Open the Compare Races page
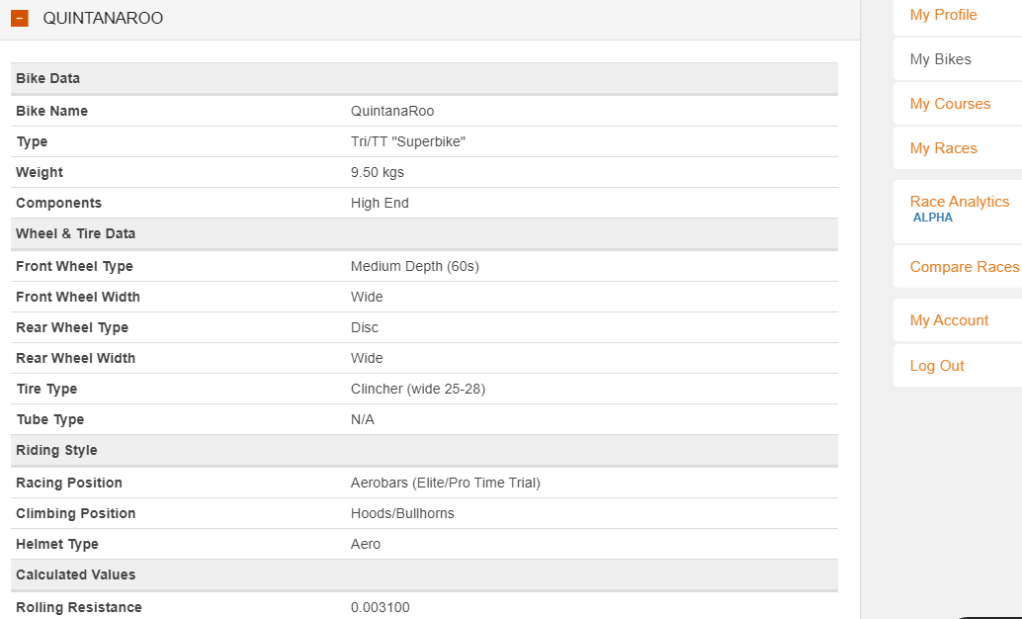The width and height of the screenshot is (1022, 619). 964,267
